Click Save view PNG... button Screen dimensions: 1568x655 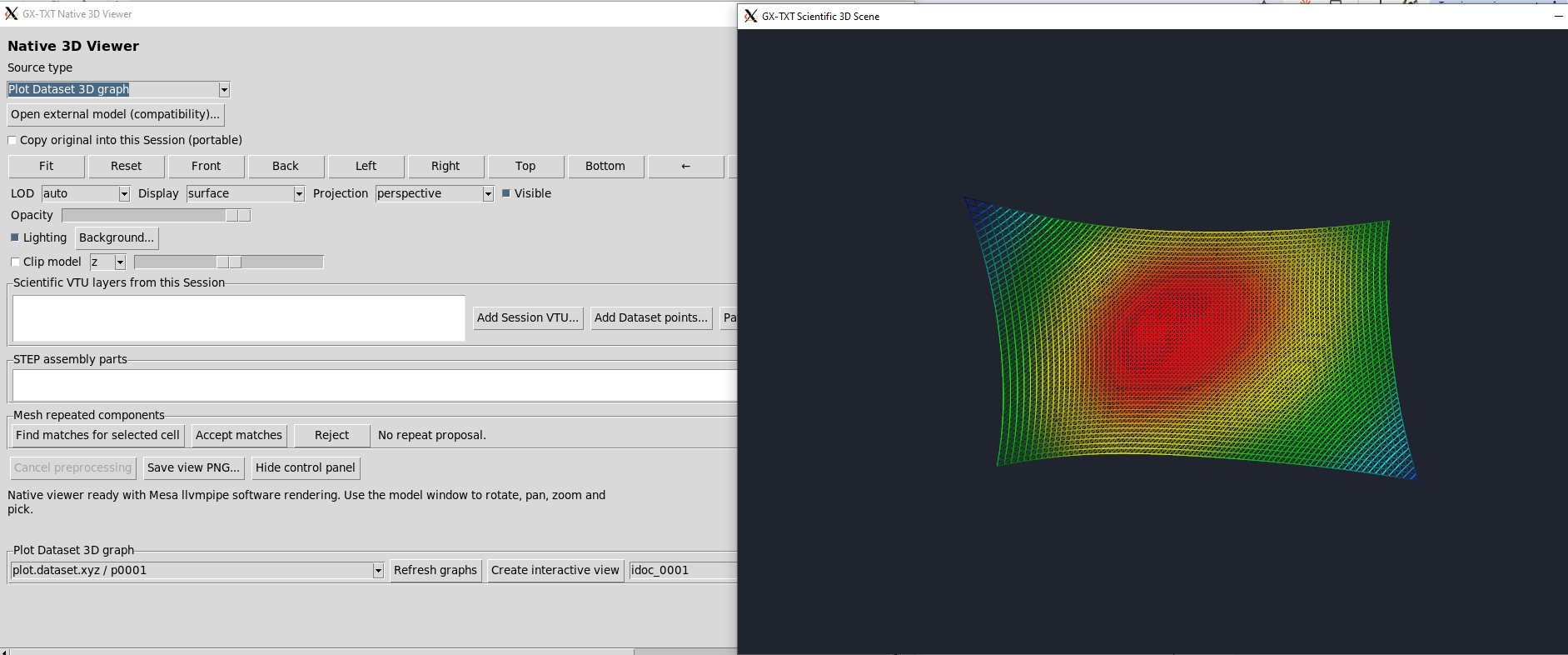point(194,467)
